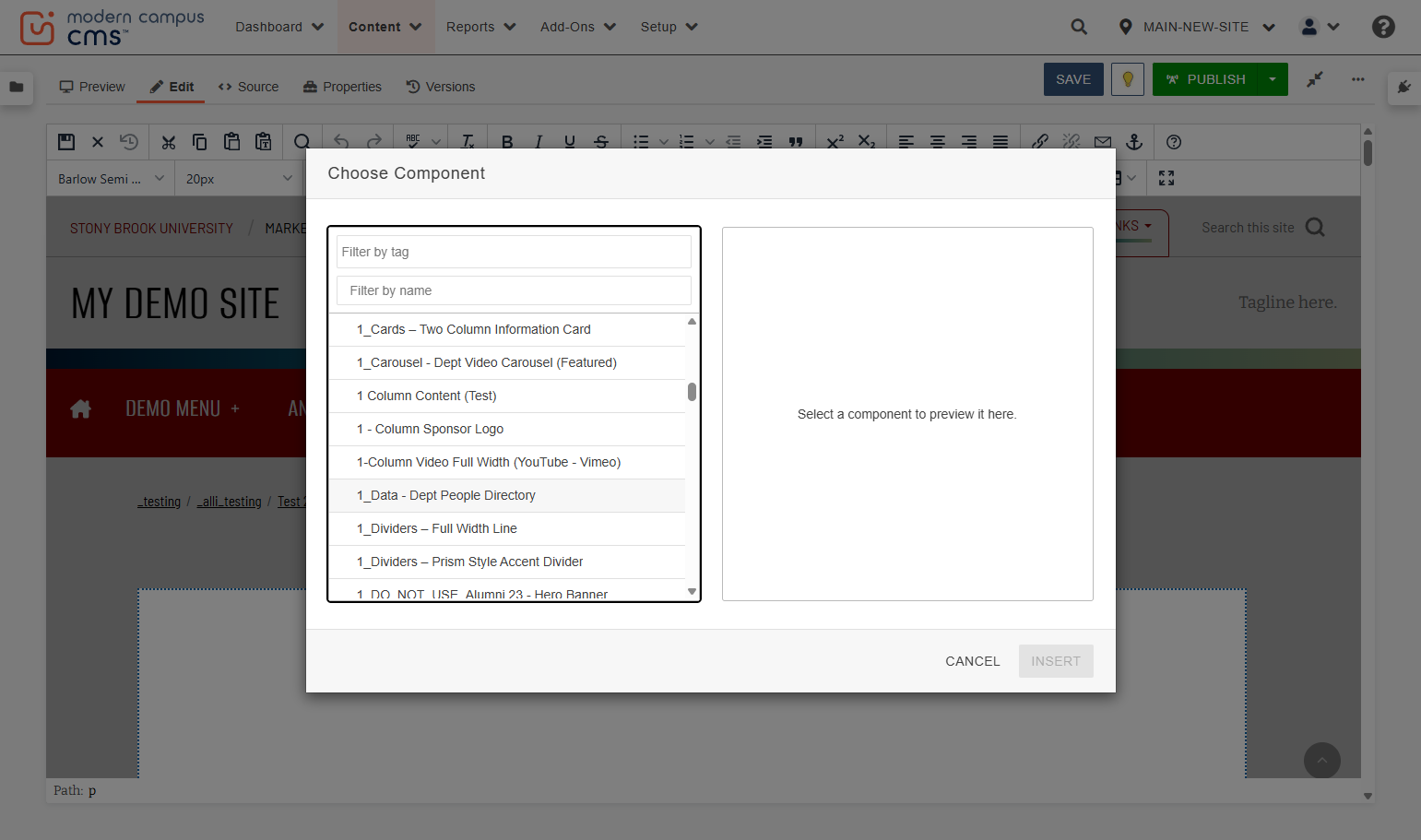Click the editor save disk icon
The height and width of the screenshot is (840, 1421).
66,142
